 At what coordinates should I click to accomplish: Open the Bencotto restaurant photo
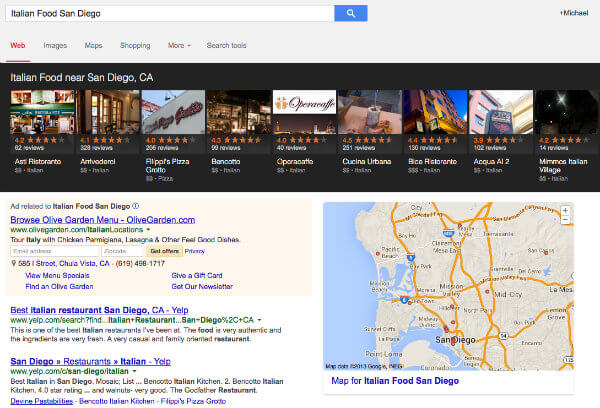(x=239, y=112)
